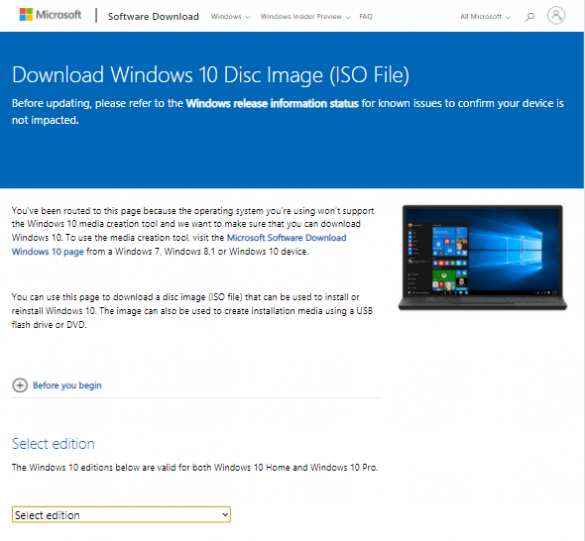Image resolution: width=585 pixels, height=541 pixels.
Task: Open the All Microsoft dropdown
Action: coord(485,17)
